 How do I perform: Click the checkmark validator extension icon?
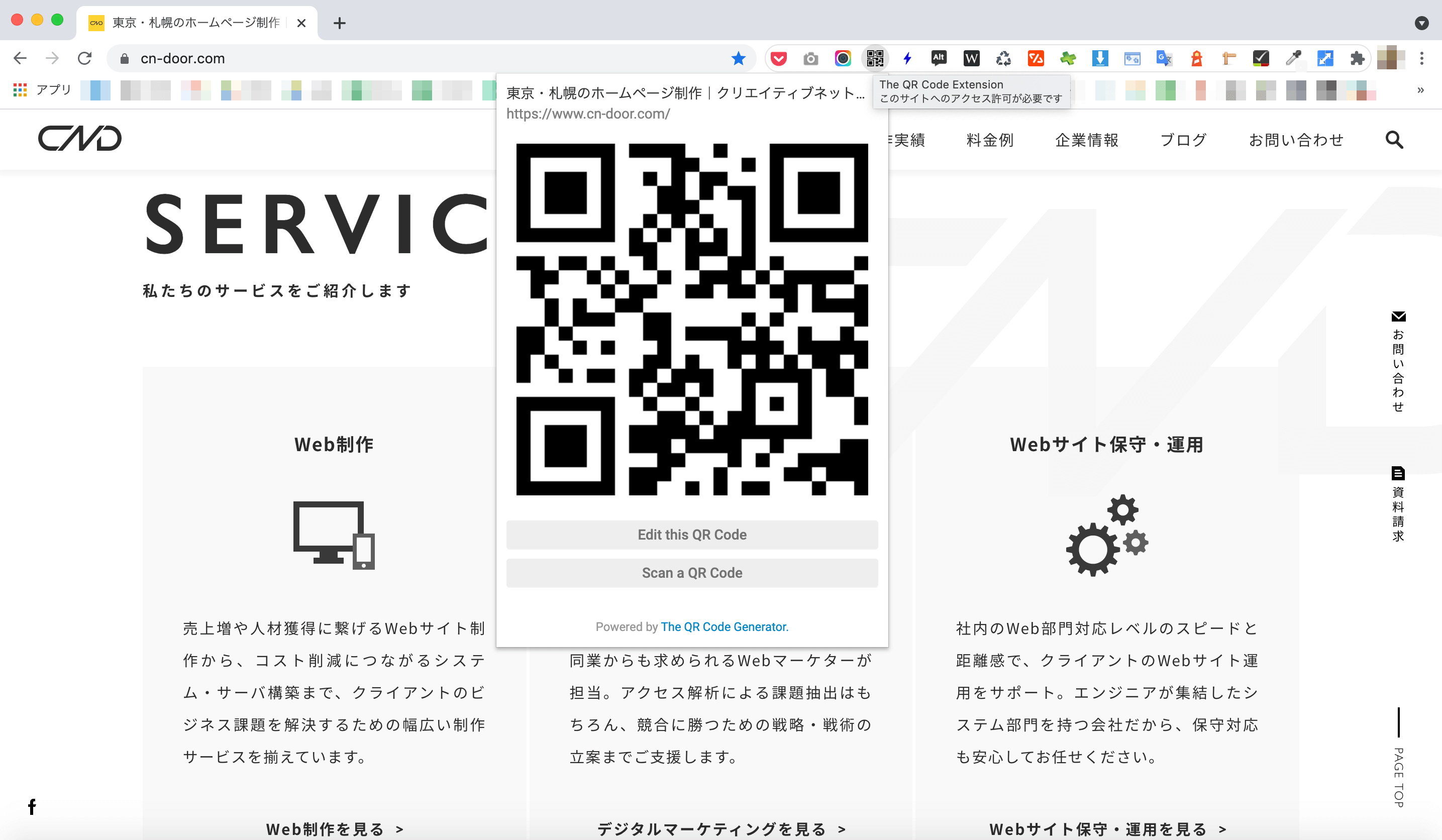click(x=1261, y=58)
